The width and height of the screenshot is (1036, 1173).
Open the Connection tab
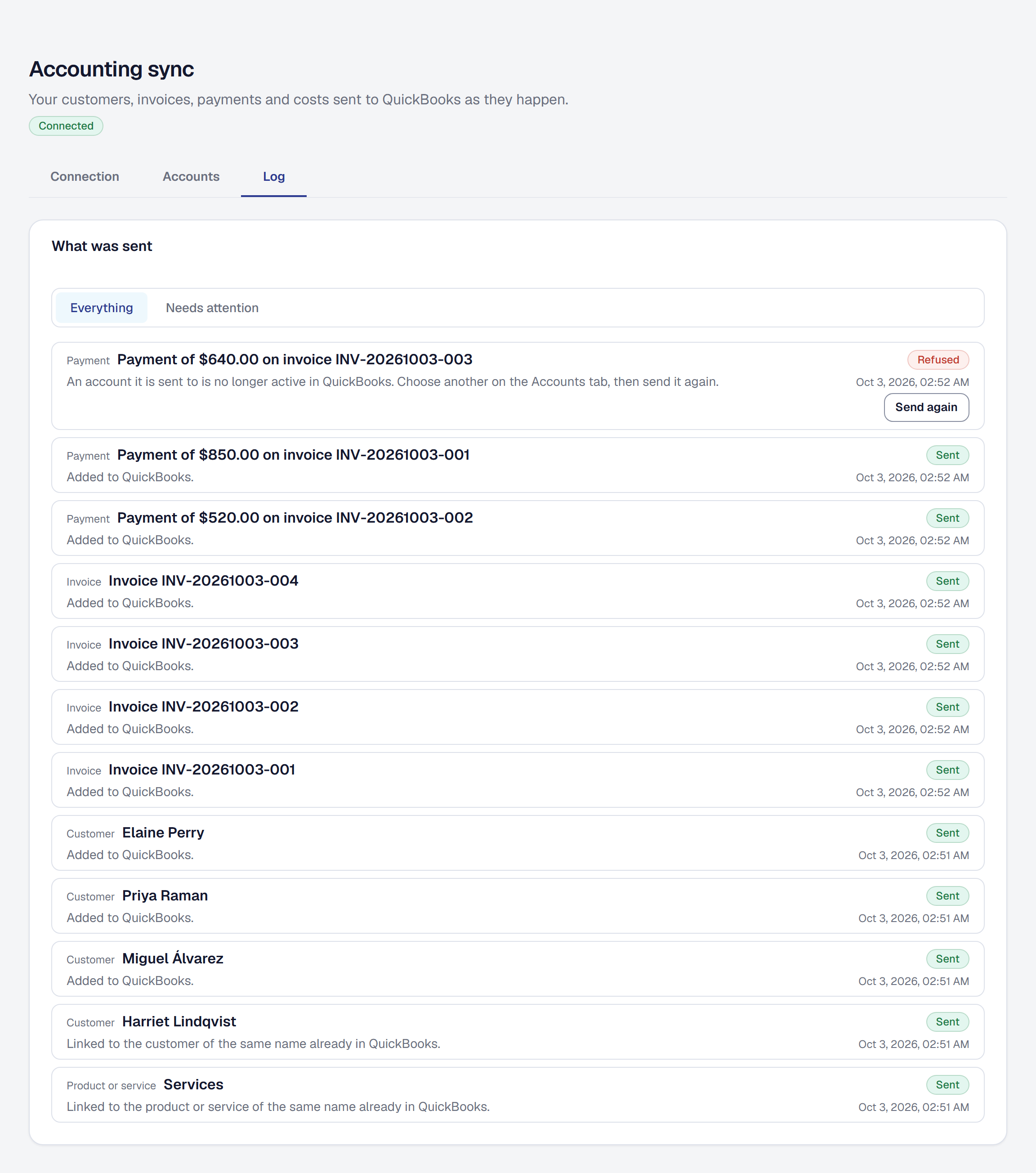pos(85,177)
